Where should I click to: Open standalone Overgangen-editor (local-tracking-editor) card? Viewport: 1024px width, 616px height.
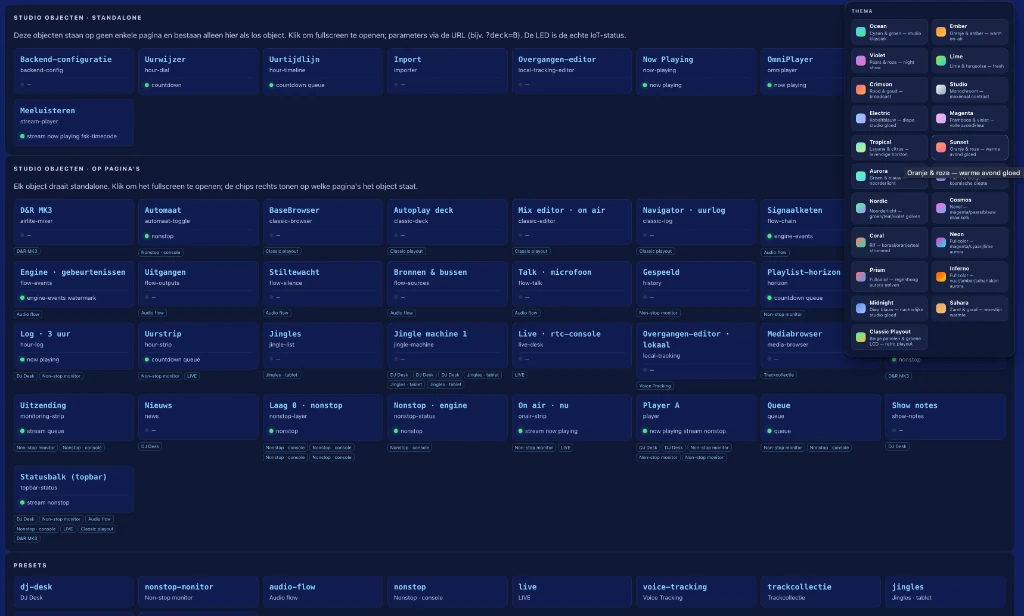[572, 71]
